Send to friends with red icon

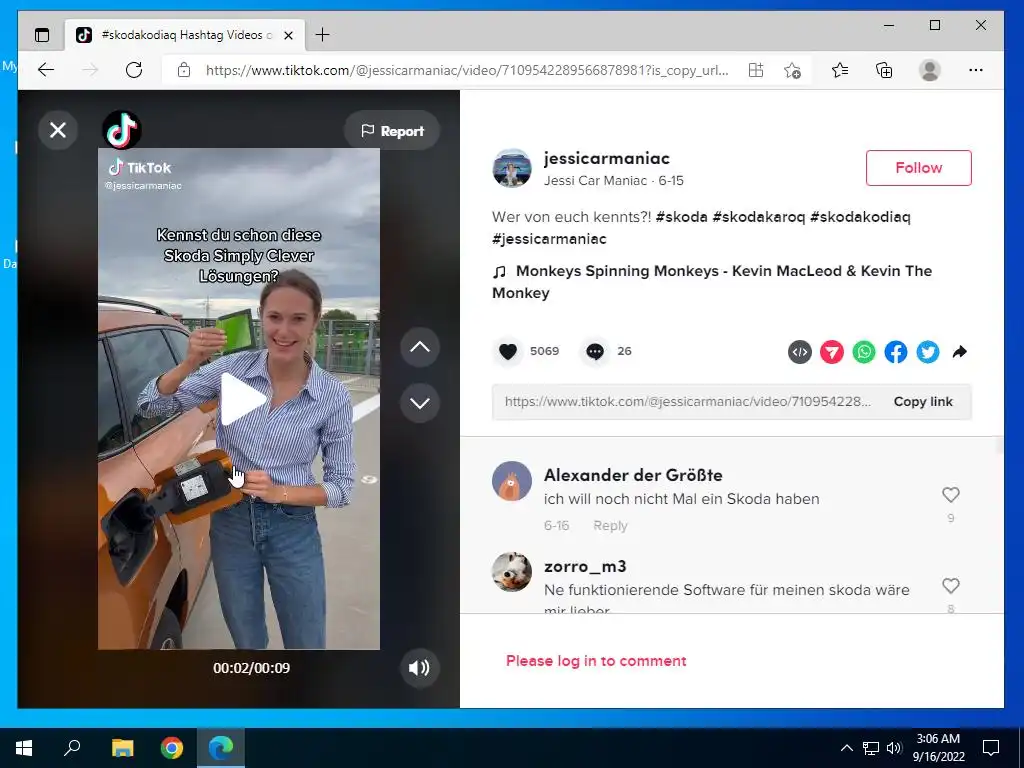[x=831, y=352]
